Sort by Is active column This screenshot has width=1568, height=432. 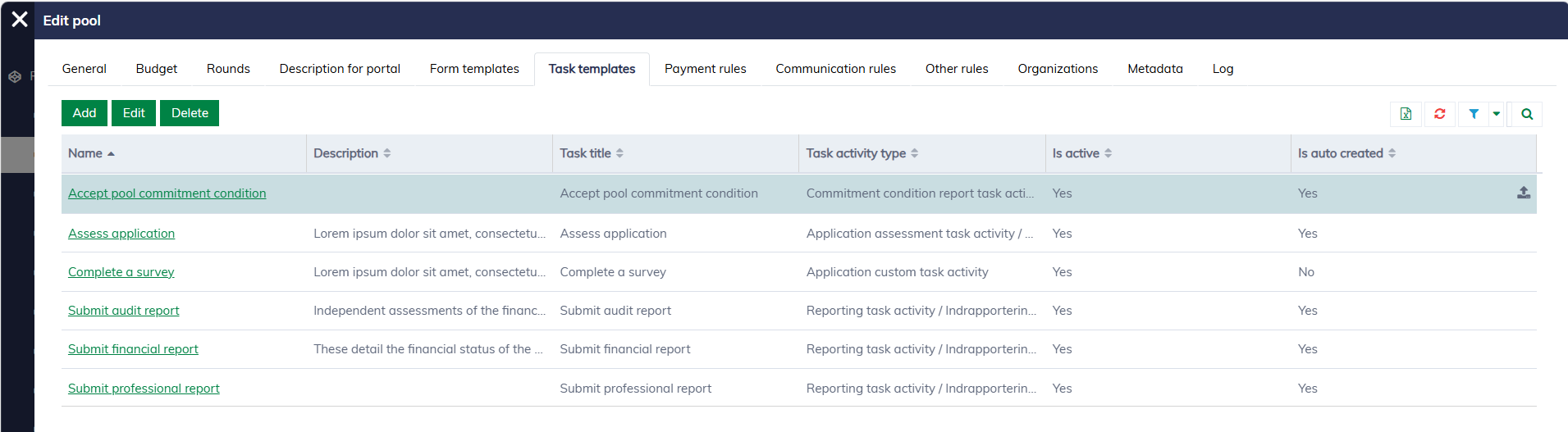[1108, 153]
